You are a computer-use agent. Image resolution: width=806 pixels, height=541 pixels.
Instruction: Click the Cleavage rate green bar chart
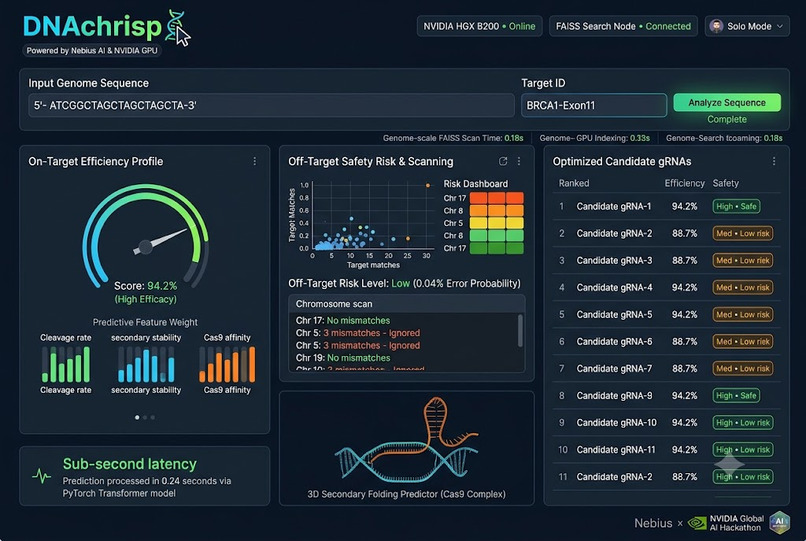click(66, 364)
